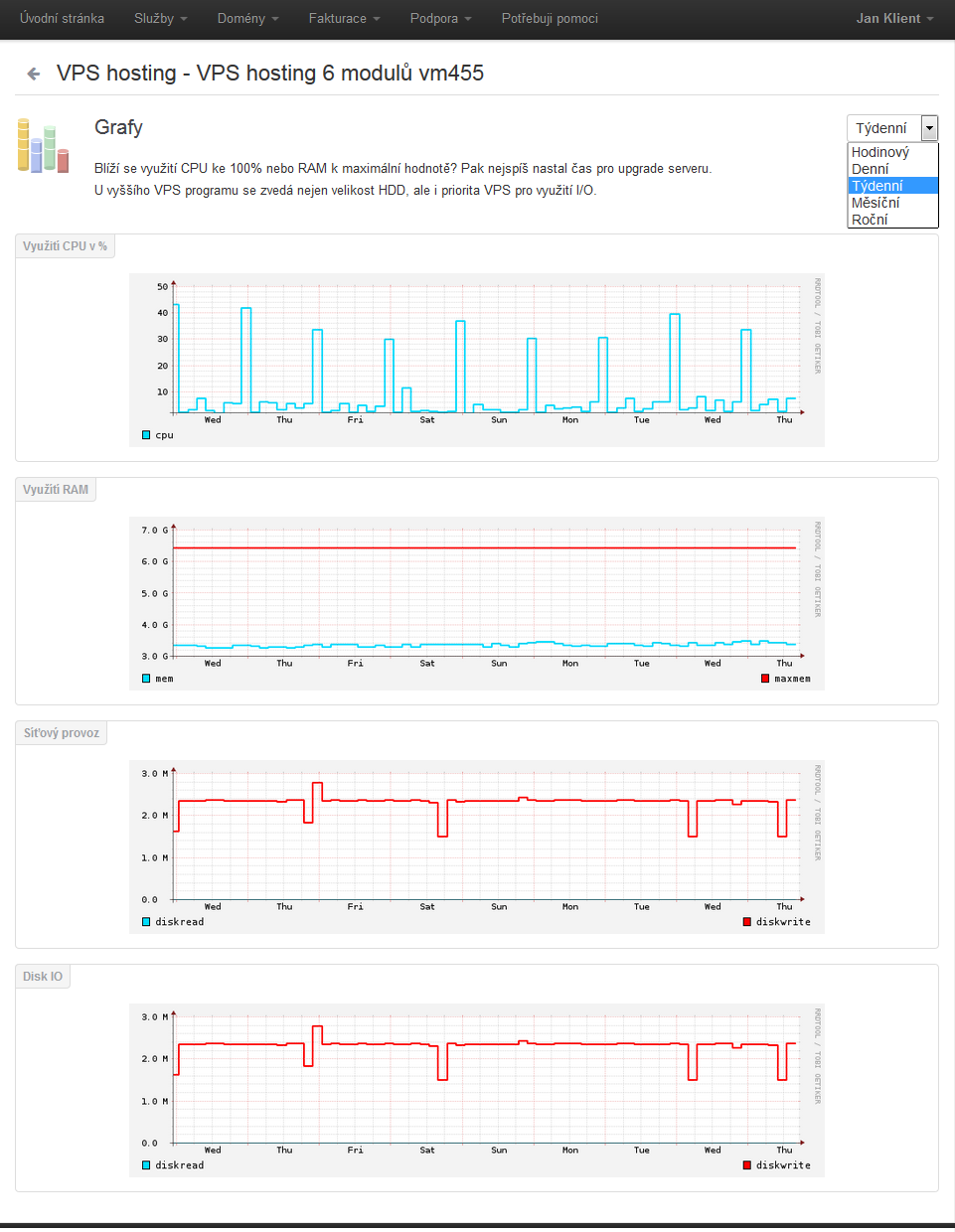Expand the Podpora menu

tap(440, 19)
